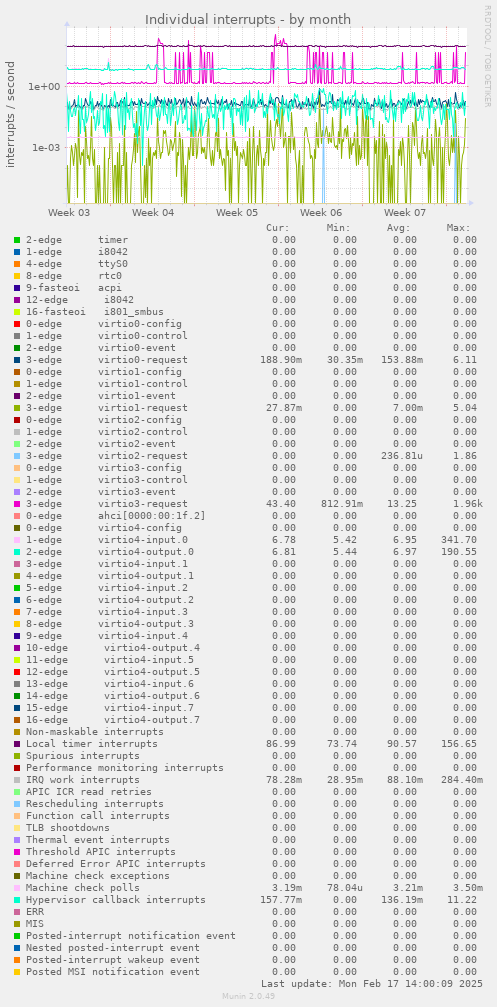497x1007 pixels.
Task: Click the Hypervisor callback interrupts cyan swatch
Action: pyautogui.click(x=17, y=900)
